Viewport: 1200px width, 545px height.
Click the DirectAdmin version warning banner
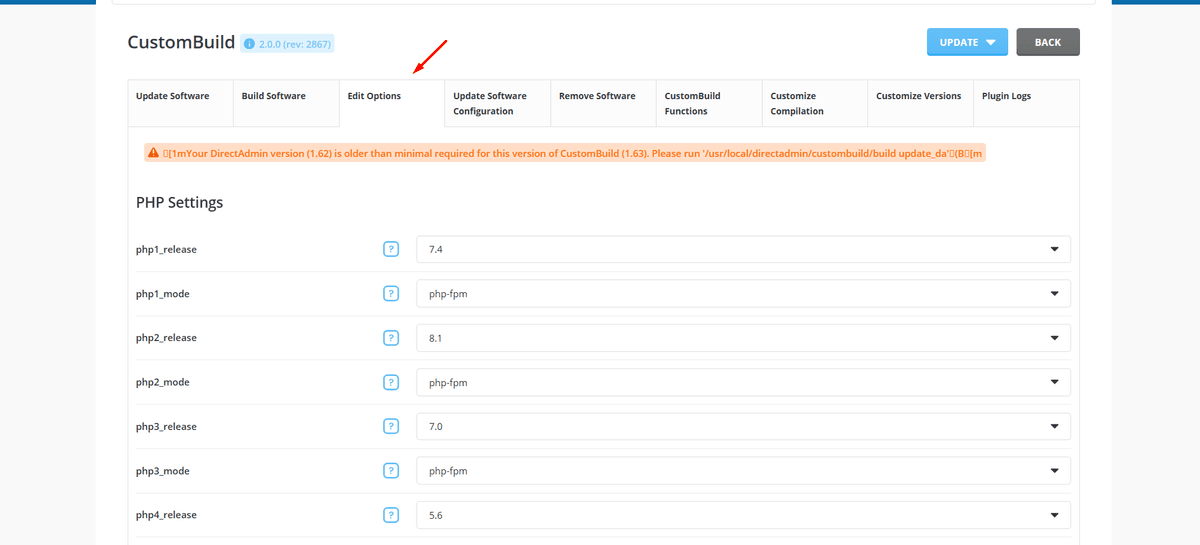point(565,153)
